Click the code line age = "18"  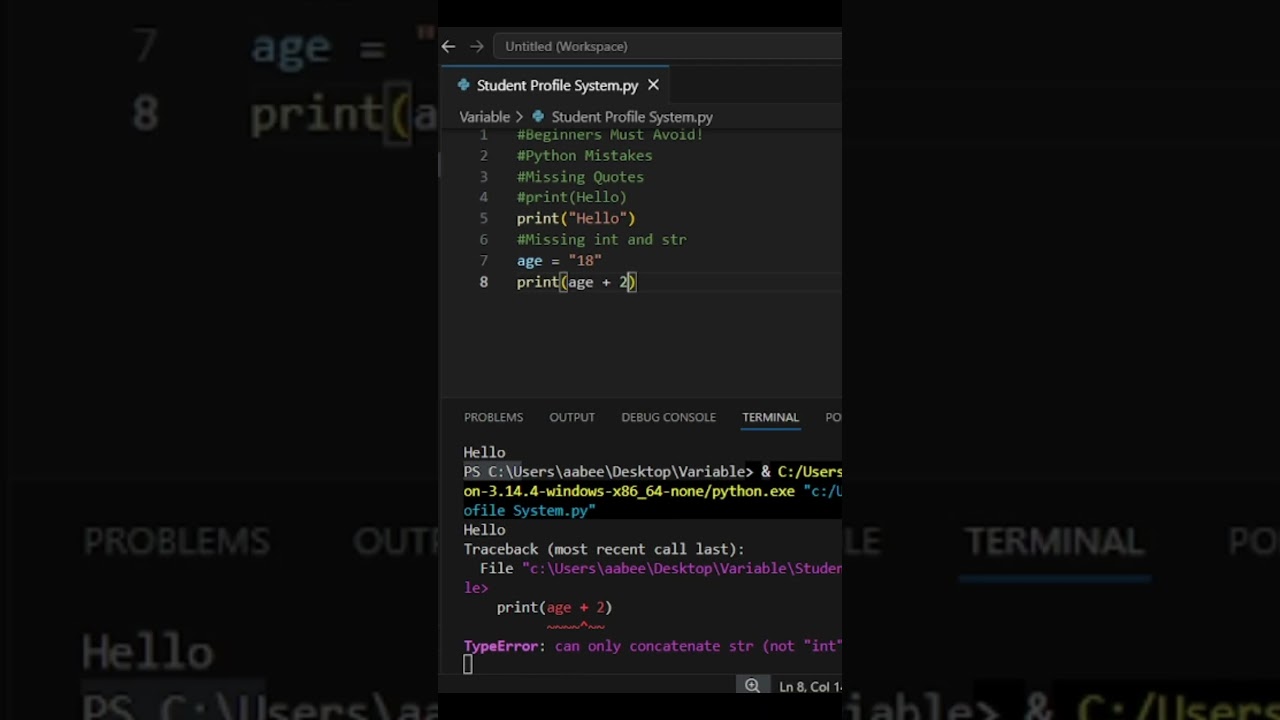559,261
